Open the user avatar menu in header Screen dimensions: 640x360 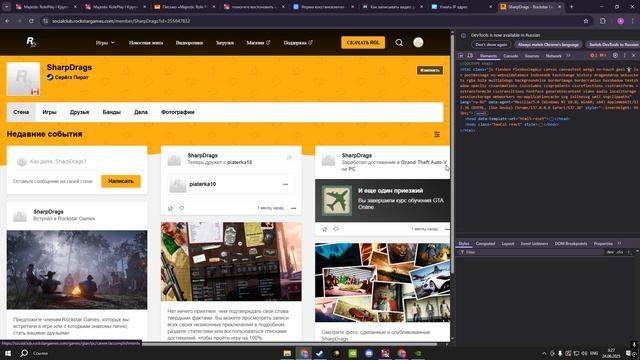(x=418, y=42)
